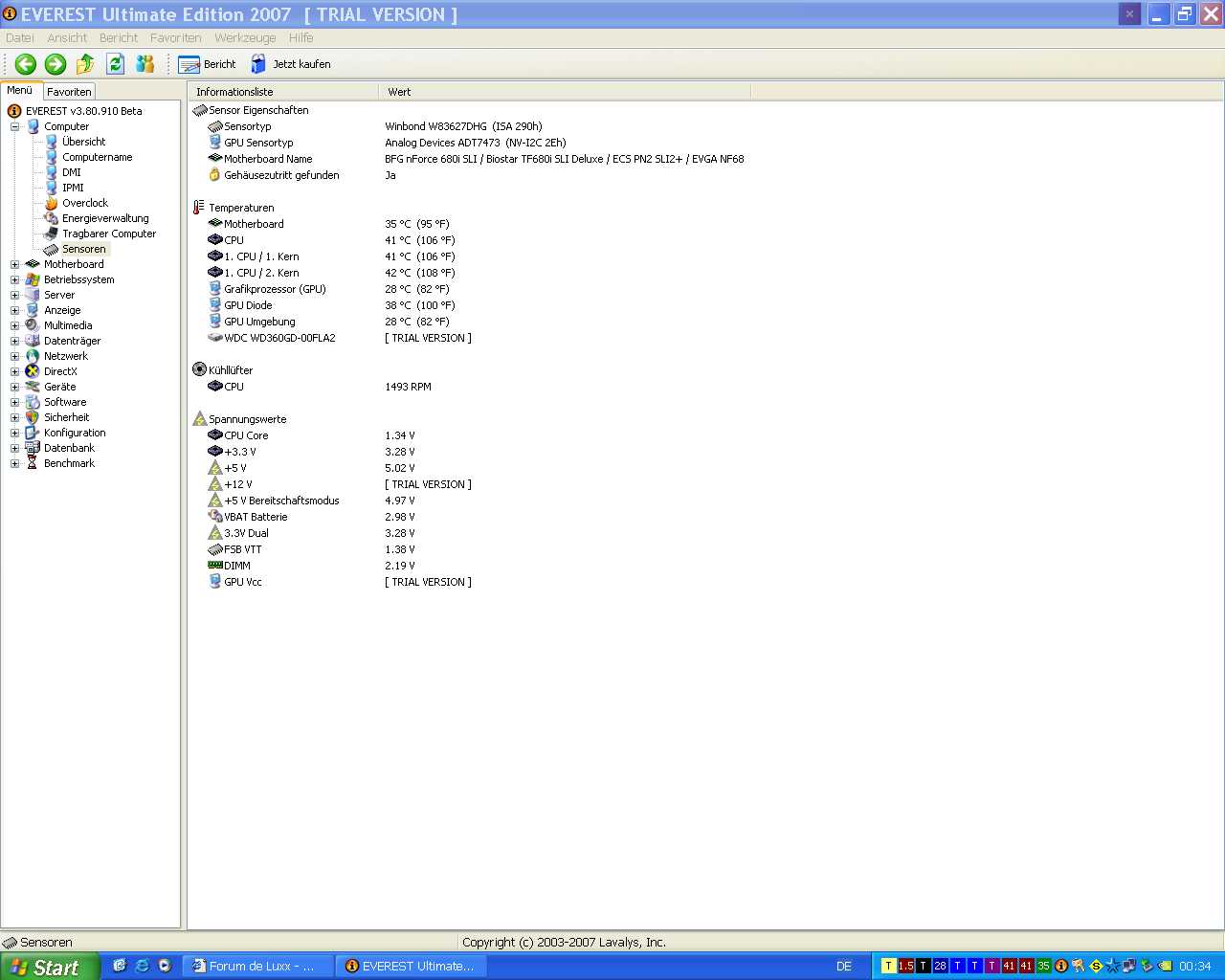This screenshot has height=980, width=1225.
Task: Expand the Konfiguration tree node
Action: [14, 433]
